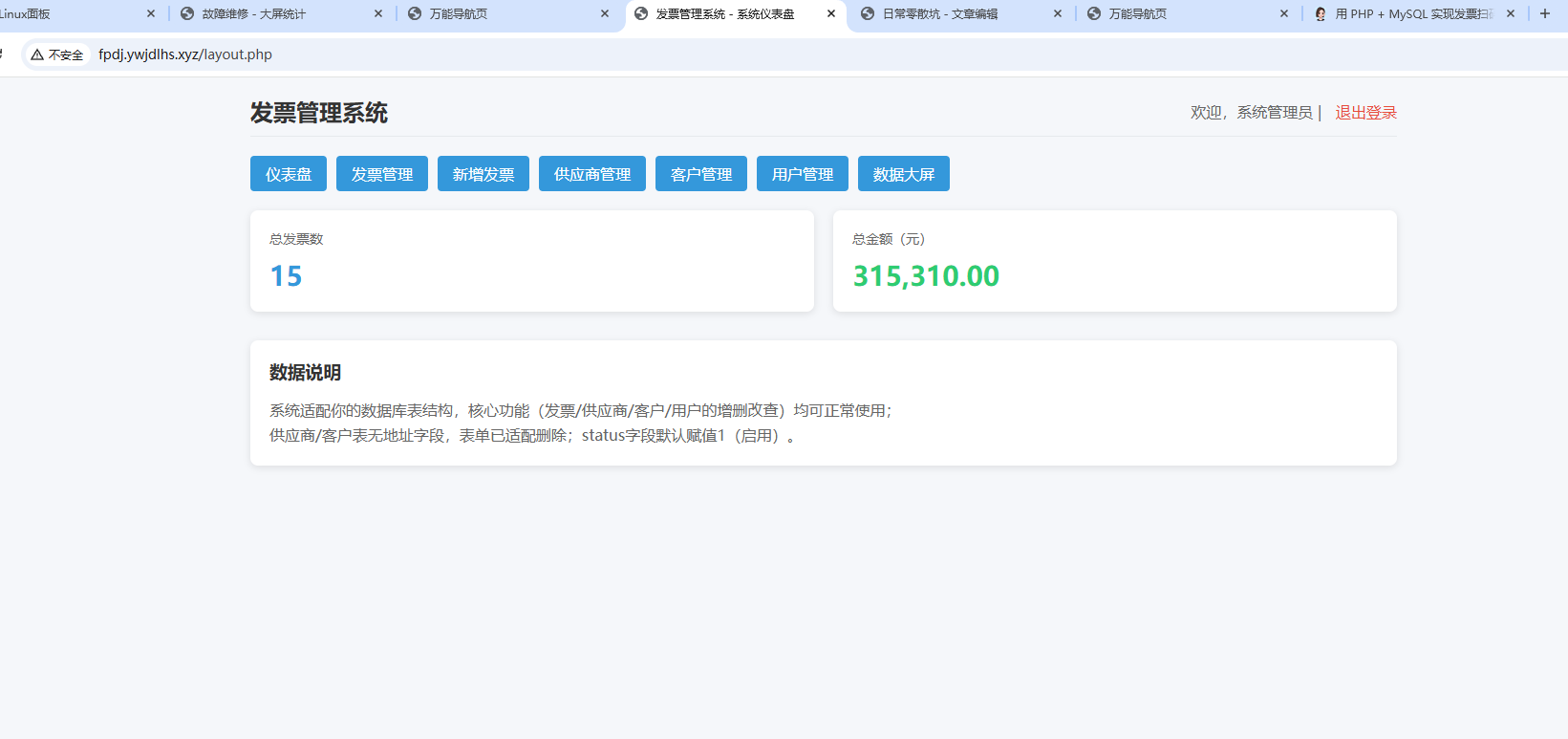
Task: Open the 新增发票 add invoice page
Action: click(483, 174)
